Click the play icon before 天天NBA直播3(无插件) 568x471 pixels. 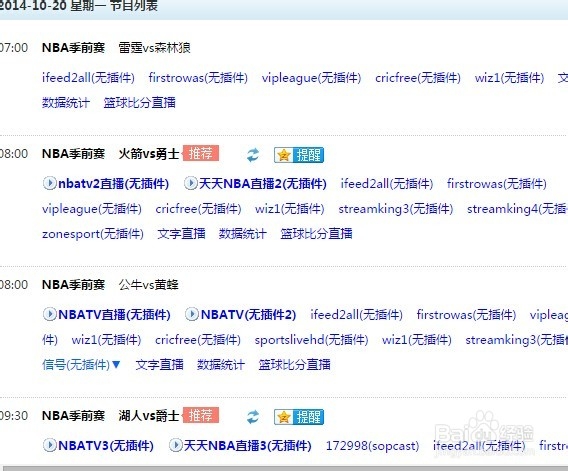click(x=176, y=445)
